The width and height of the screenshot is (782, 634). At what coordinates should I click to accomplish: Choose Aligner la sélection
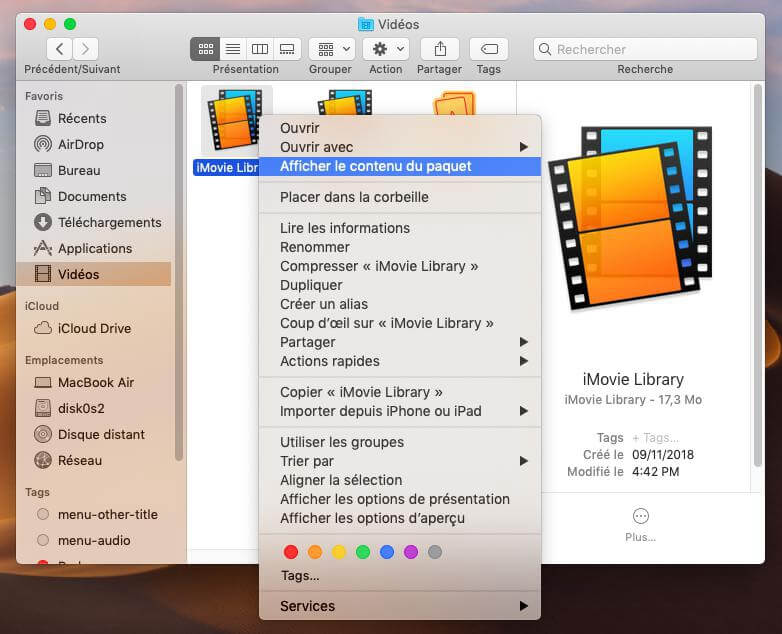pos(399,480)
